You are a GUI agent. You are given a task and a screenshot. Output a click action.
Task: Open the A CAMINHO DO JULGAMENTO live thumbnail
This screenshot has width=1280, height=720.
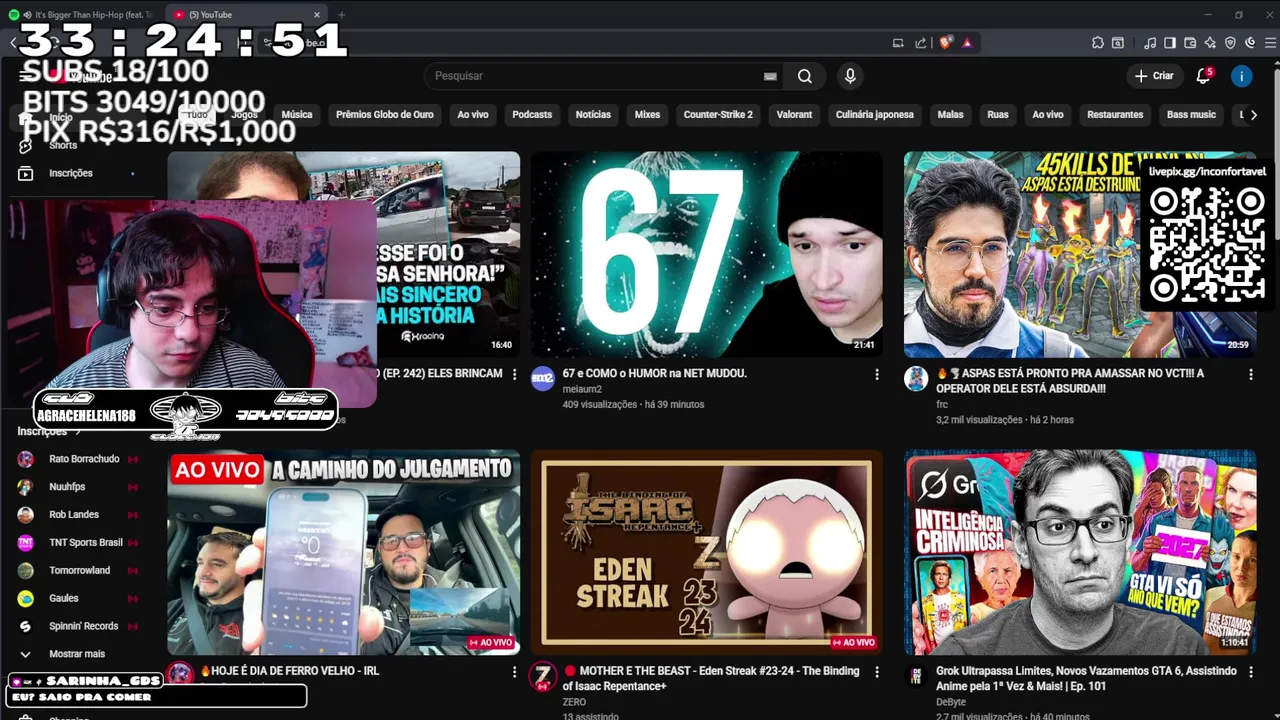coord(343,552)
